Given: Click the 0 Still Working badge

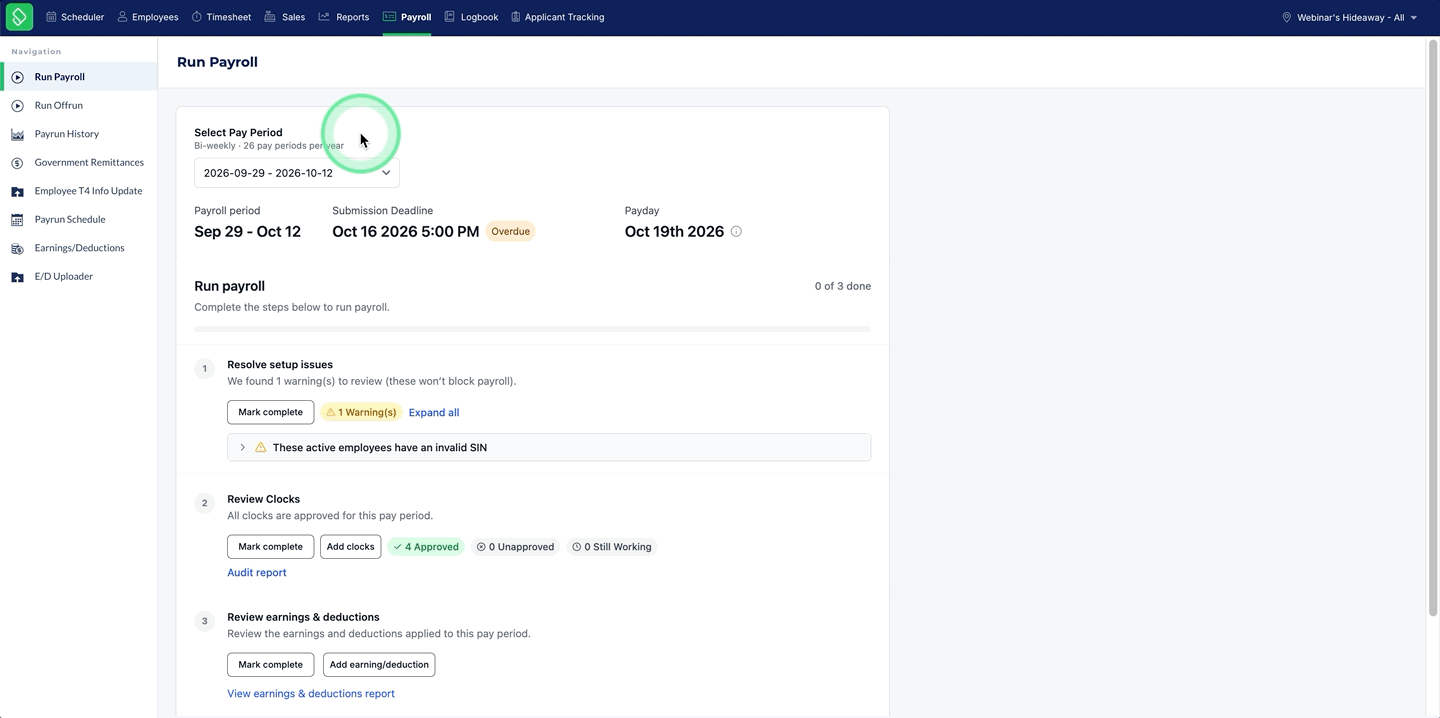Looking at the screenshot, I should tap(611, 547).
